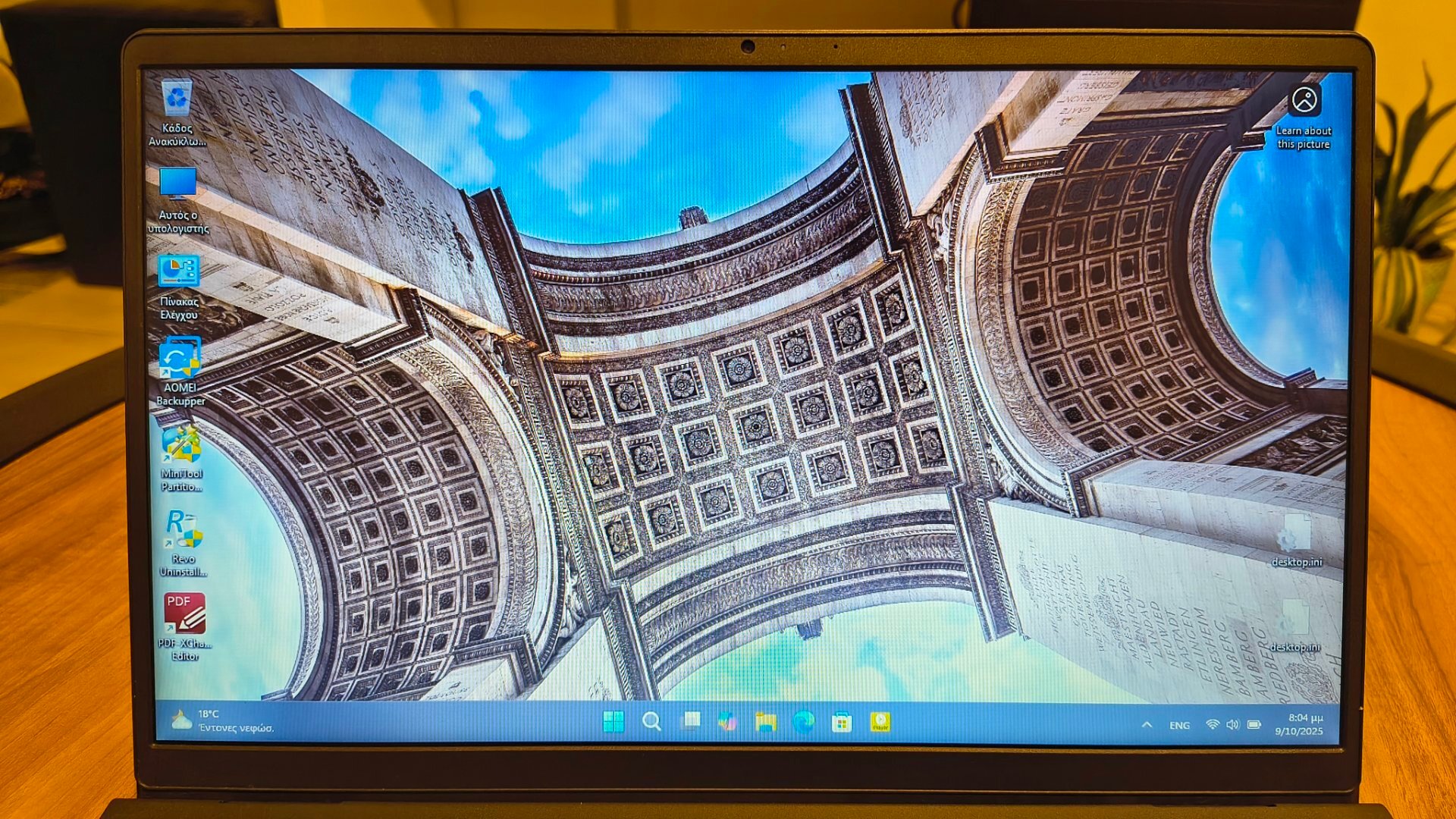
Task: Launch Microsoft Edge from the taskbar
Action: click(x=804, y=722)
